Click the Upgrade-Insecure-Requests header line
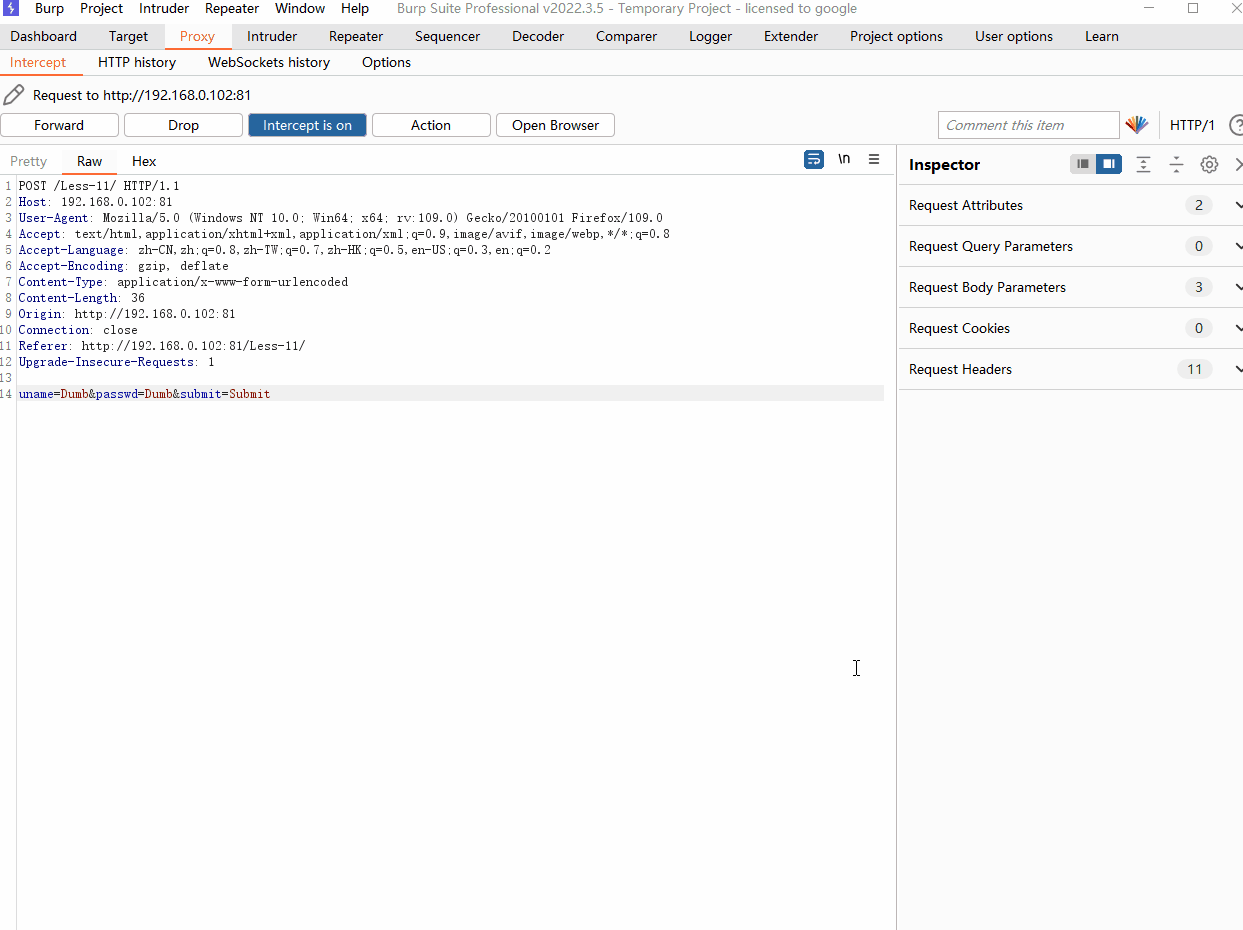 click(x=116, y=362)
